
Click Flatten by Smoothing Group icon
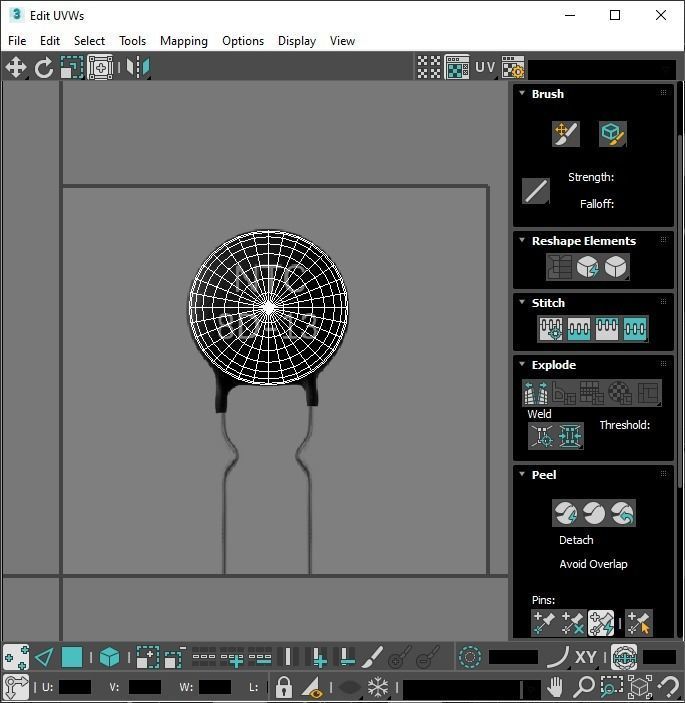tap(592, 393)
